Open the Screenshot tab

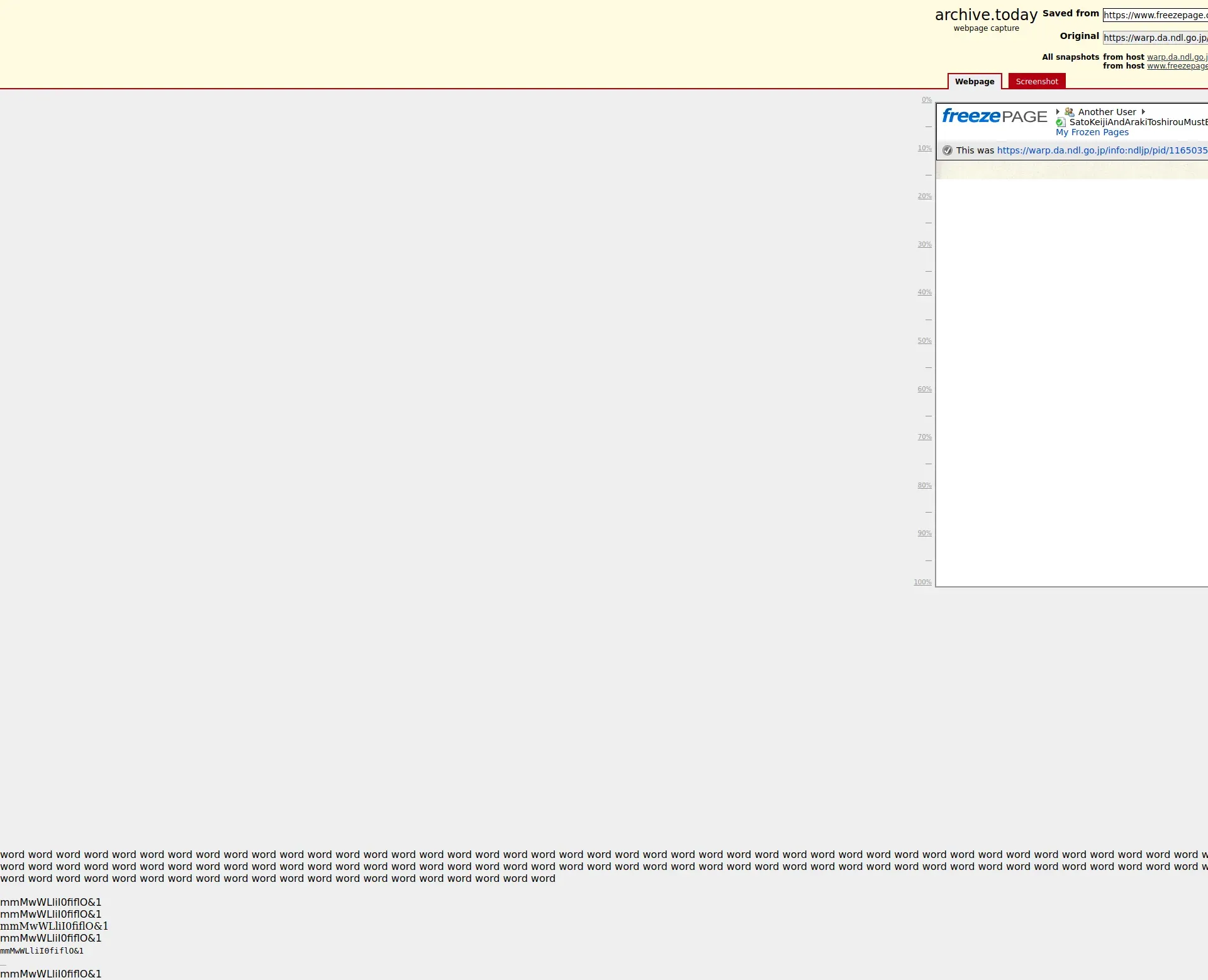[x=1036, y=82]
